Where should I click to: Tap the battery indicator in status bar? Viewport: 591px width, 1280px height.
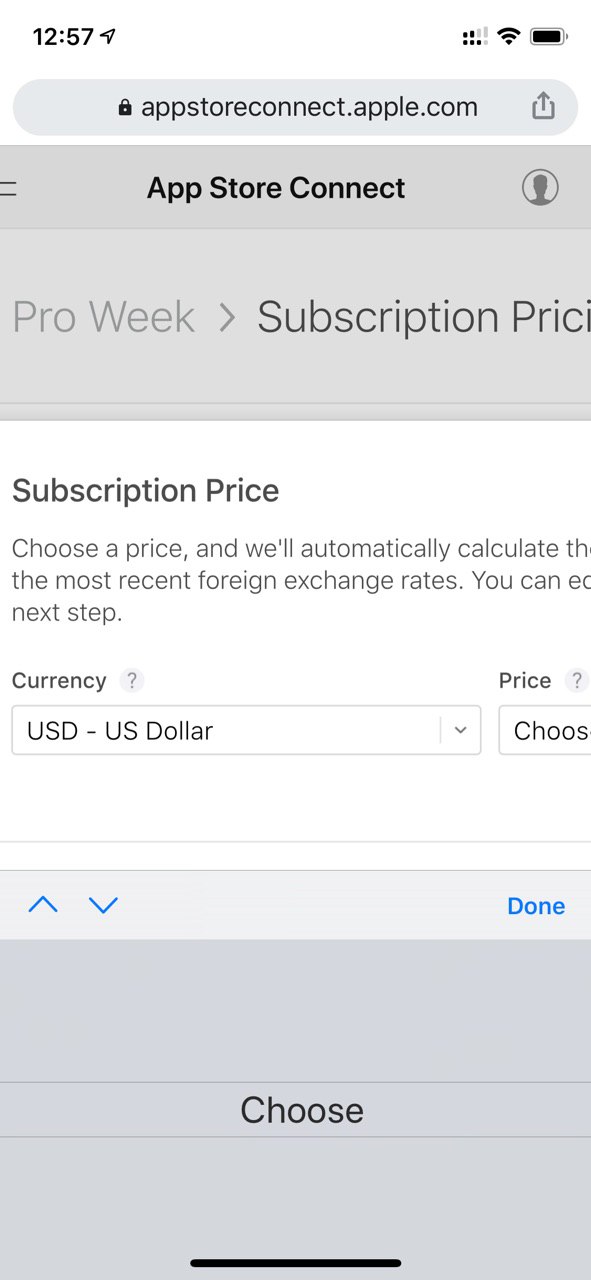coord(549,37)
